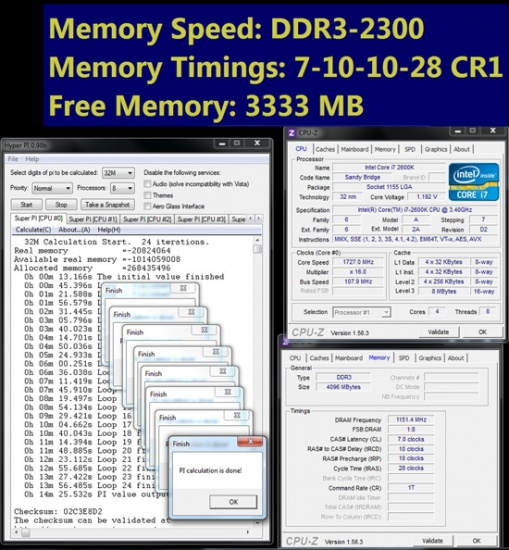Screen dimensions: 509x550
Task: Maximize the Hyper PI window
Action: click(237, 143)
